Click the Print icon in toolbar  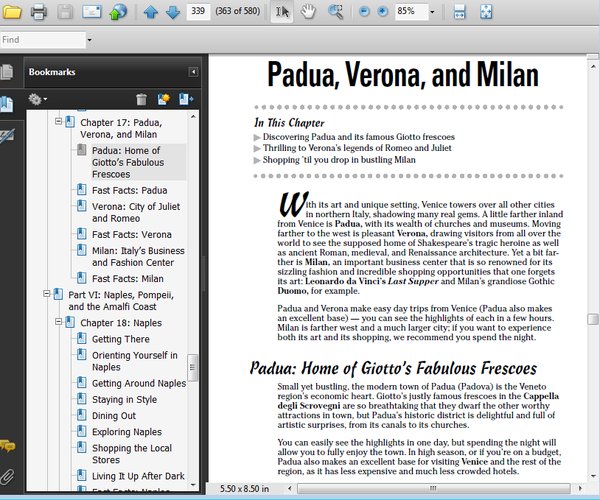tap(39, 12)
